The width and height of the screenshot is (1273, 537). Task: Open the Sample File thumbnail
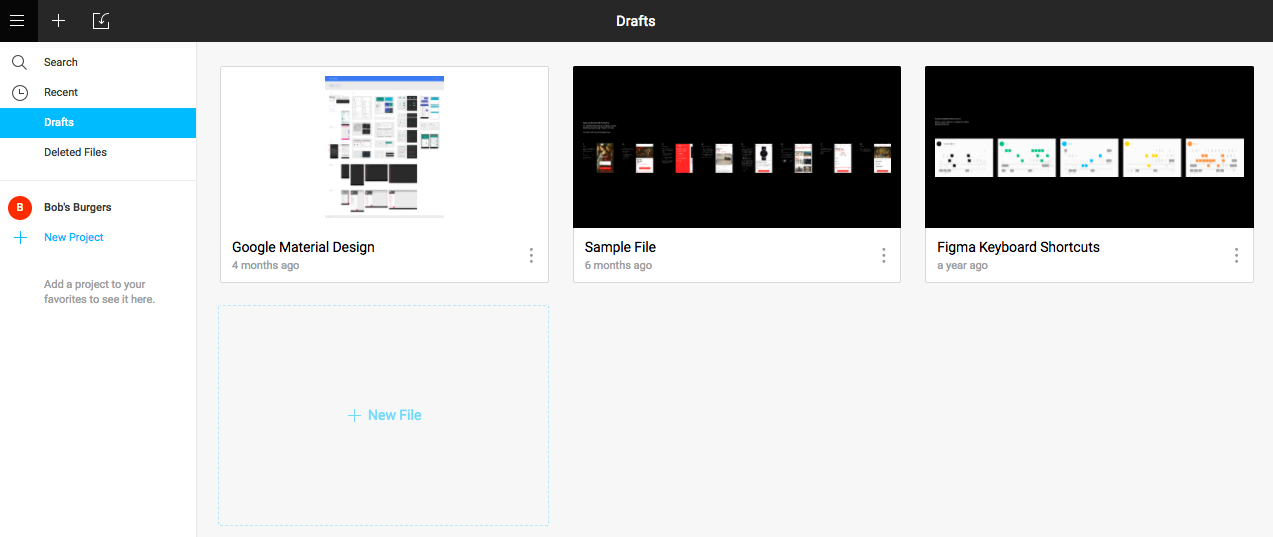(x=736, y=147)
